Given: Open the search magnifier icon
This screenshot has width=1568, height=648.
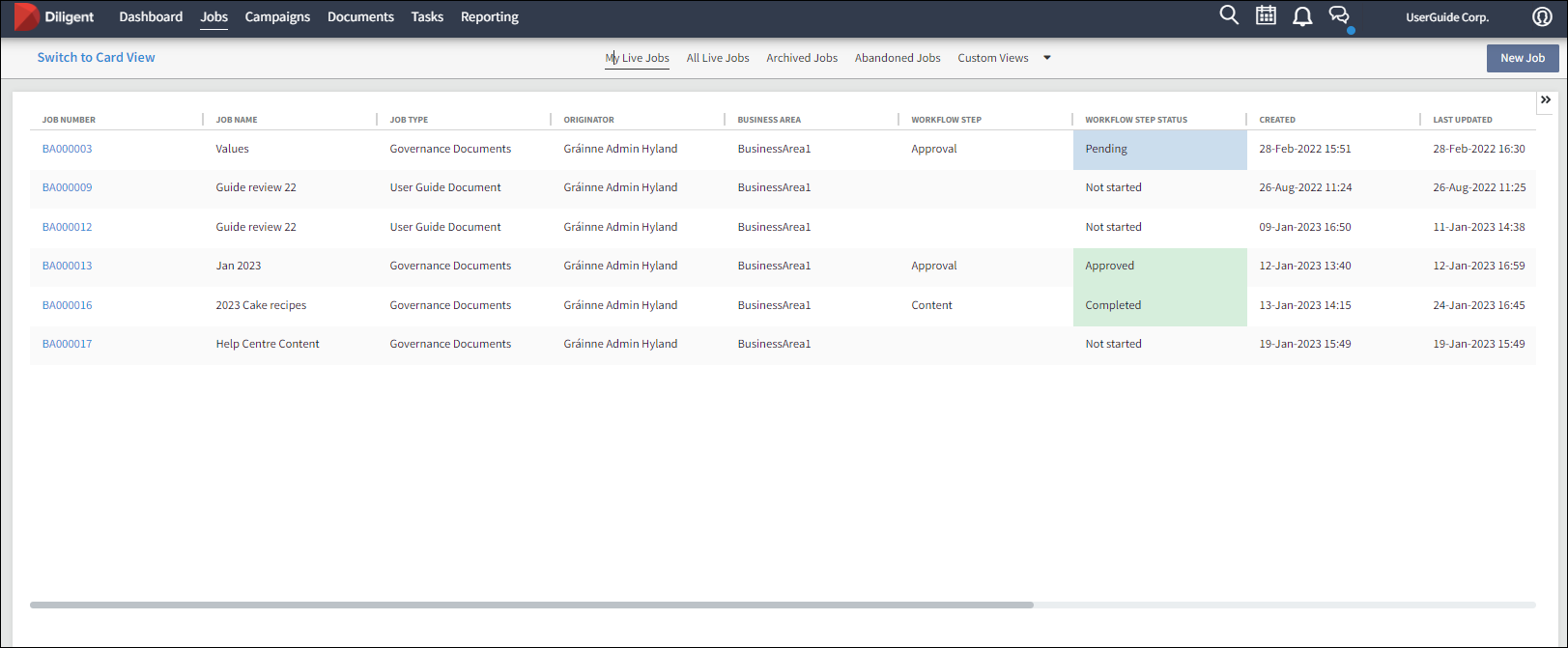Looking at the screenshot, I should (1229, 15).
